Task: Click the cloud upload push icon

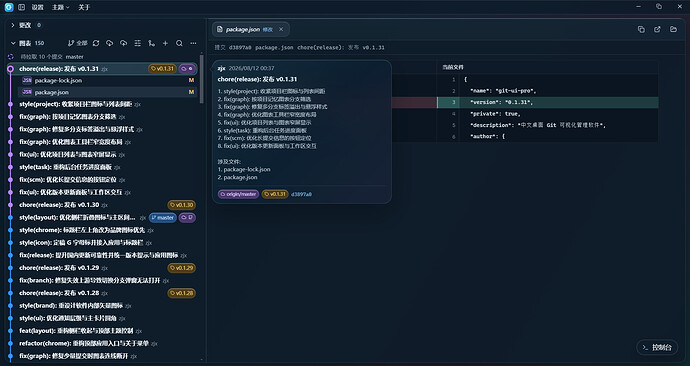Action: point(124,43)
